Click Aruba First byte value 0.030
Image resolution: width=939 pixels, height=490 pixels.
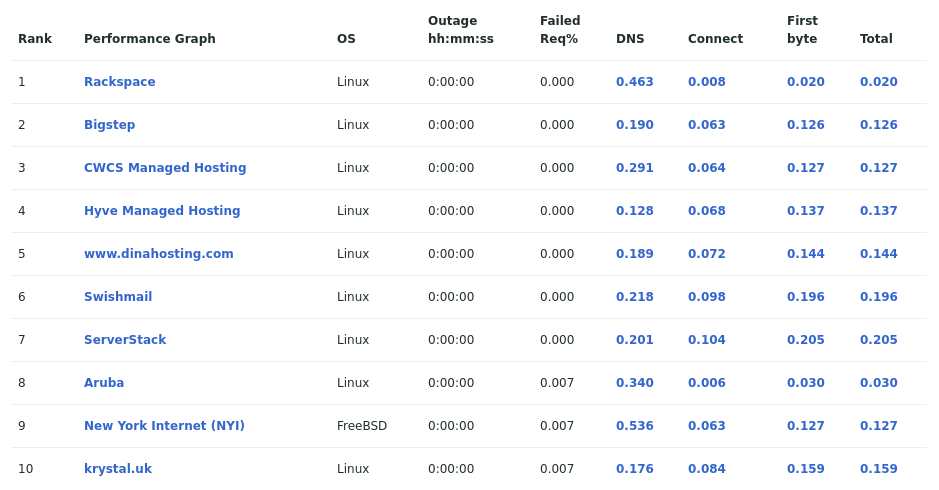pos(805,383)
